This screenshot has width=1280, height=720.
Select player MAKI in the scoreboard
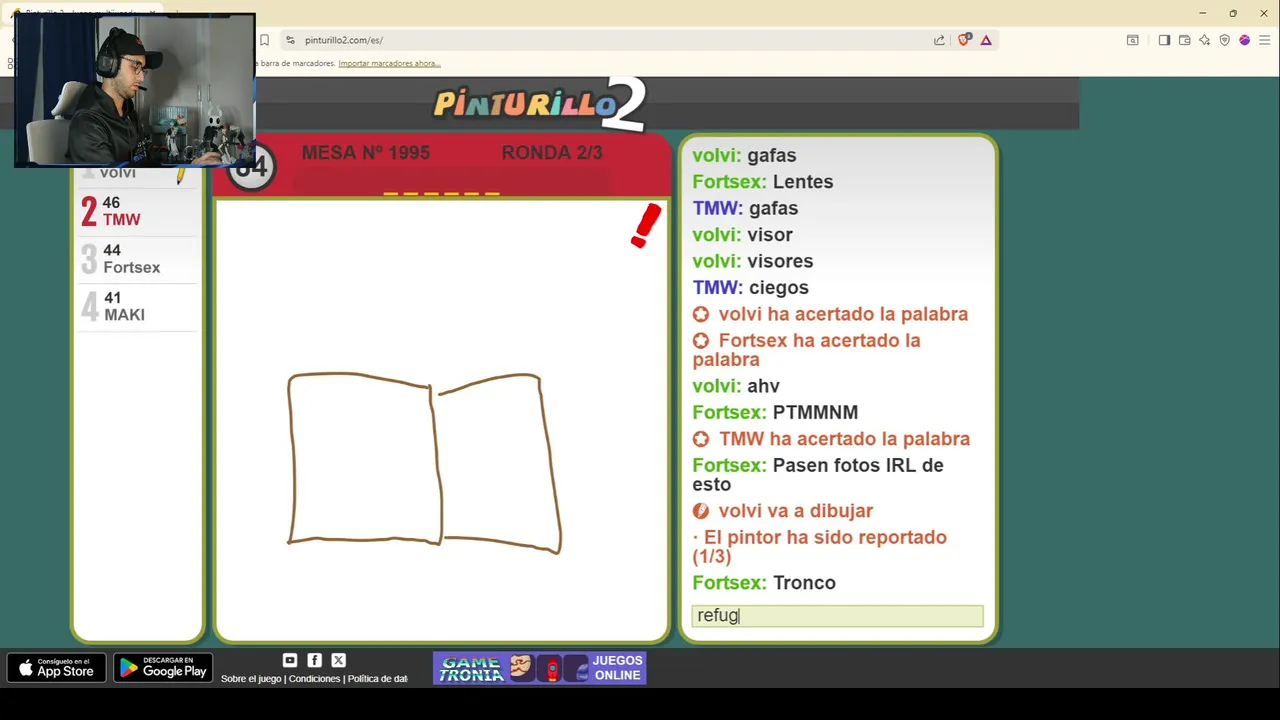click(138, 306)
